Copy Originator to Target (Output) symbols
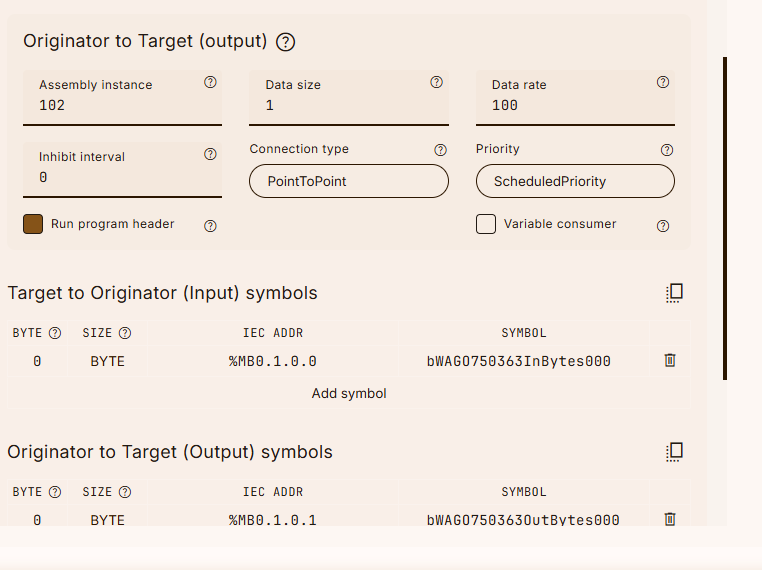 [x=674, y=452]
